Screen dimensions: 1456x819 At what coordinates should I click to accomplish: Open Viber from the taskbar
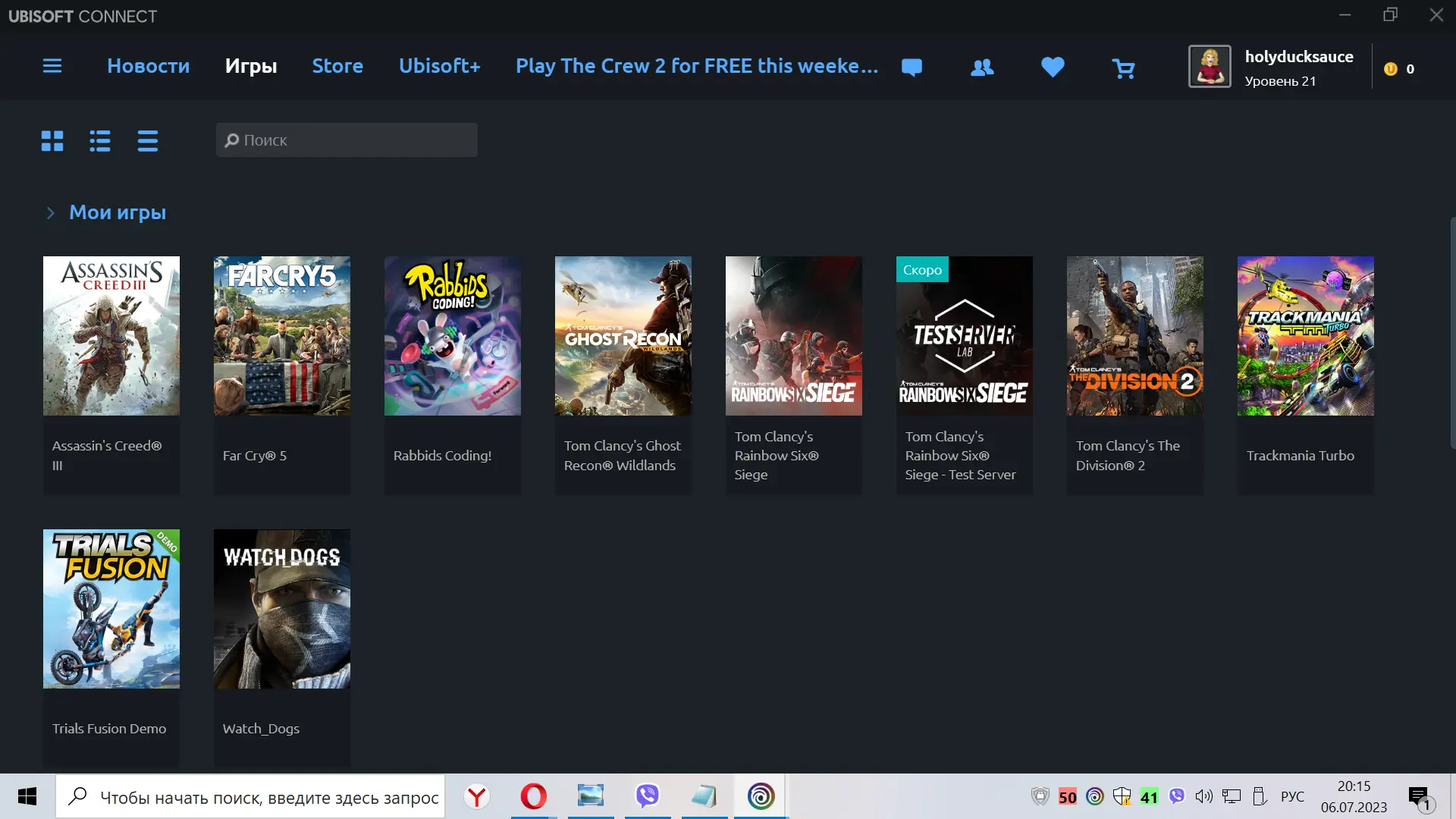[648, 796]
